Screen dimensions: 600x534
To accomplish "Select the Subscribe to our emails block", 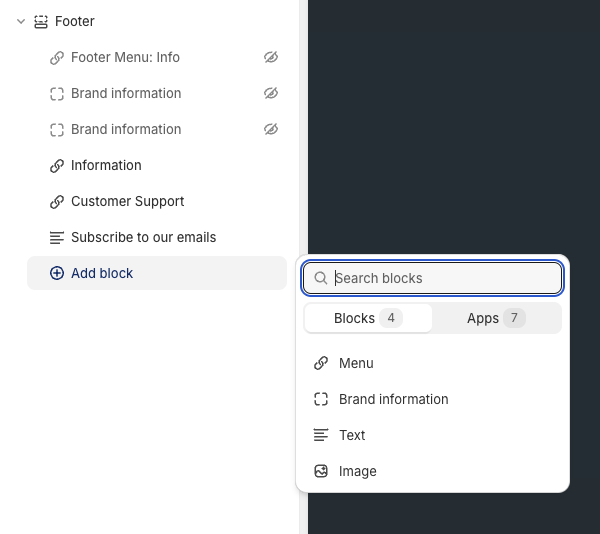I will click(143, 237).
